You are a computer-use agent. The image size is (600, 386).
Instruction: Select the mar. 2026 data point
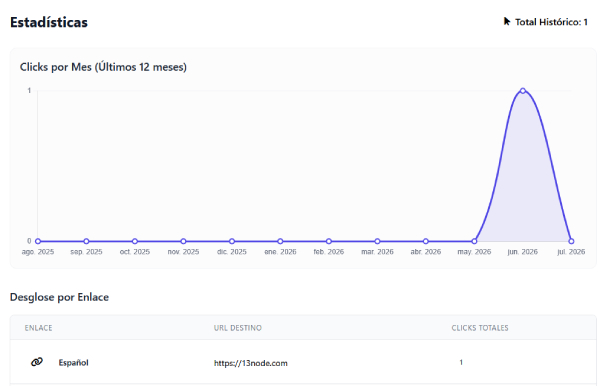click(x=377, y=241)
